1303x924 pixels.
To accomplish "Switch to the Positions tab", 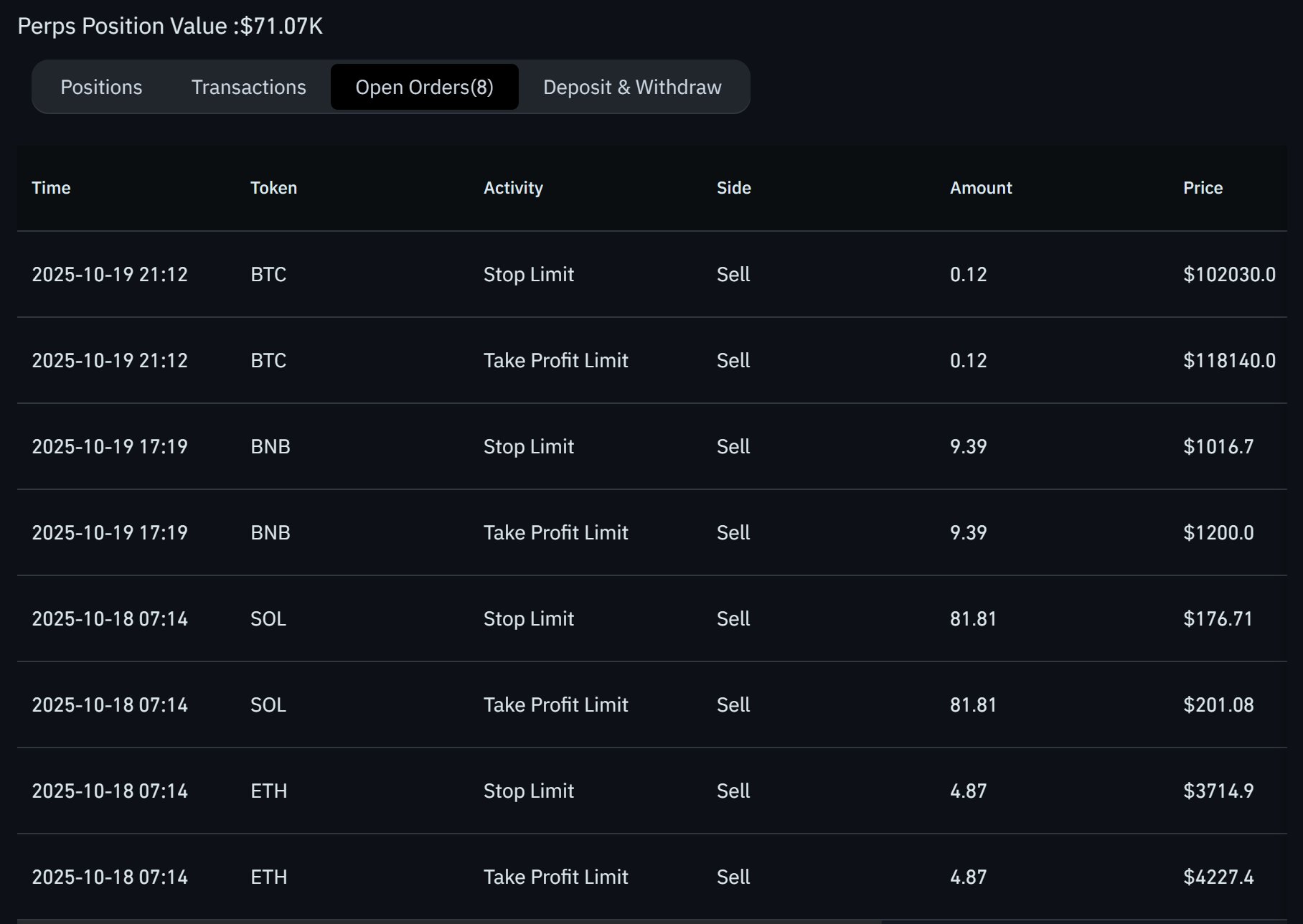I will tap(101, 88).
